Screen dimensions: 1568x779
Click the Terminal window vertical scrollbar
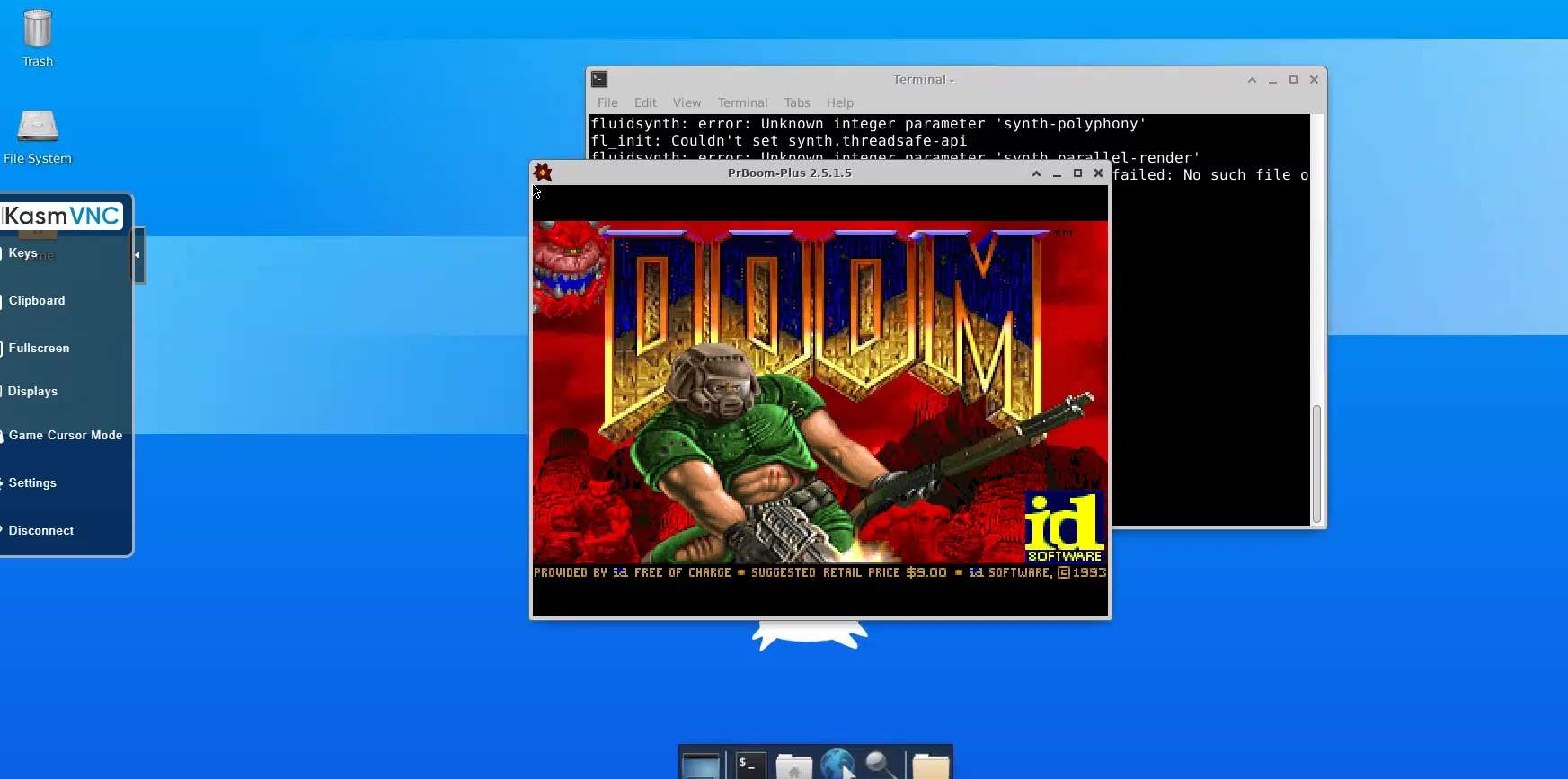click(x=1316, y=463)
